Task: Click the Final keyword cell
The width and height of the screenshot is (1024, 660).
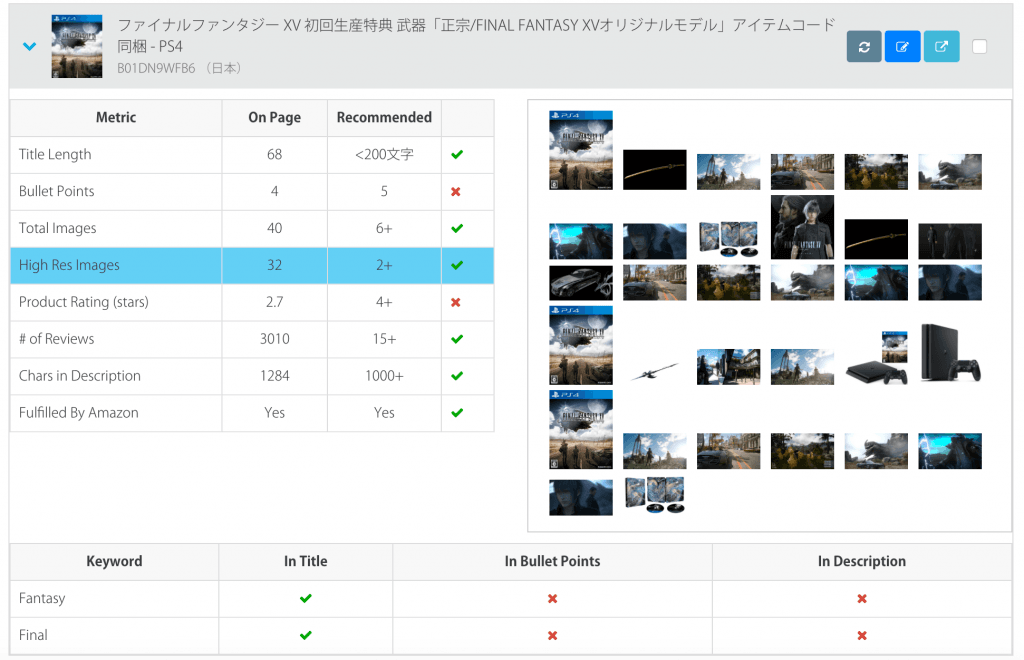Action: click(x=114, y=635)
